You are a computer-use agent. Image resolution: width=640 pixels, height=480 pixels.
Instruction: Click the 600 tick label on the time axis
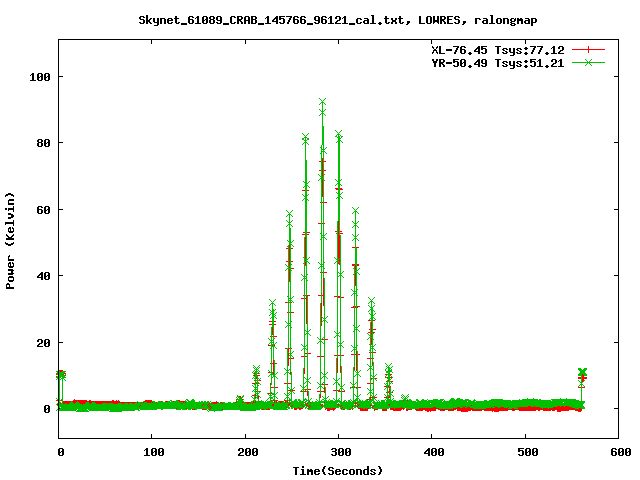(617, 453)
